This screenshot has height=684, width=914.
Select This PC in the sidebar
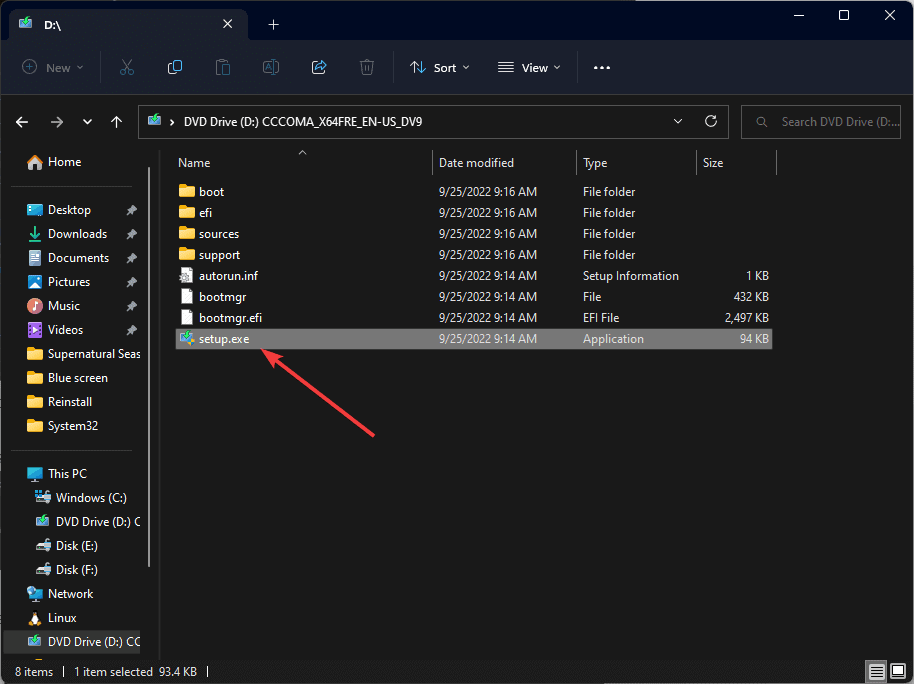pos(57,473)
